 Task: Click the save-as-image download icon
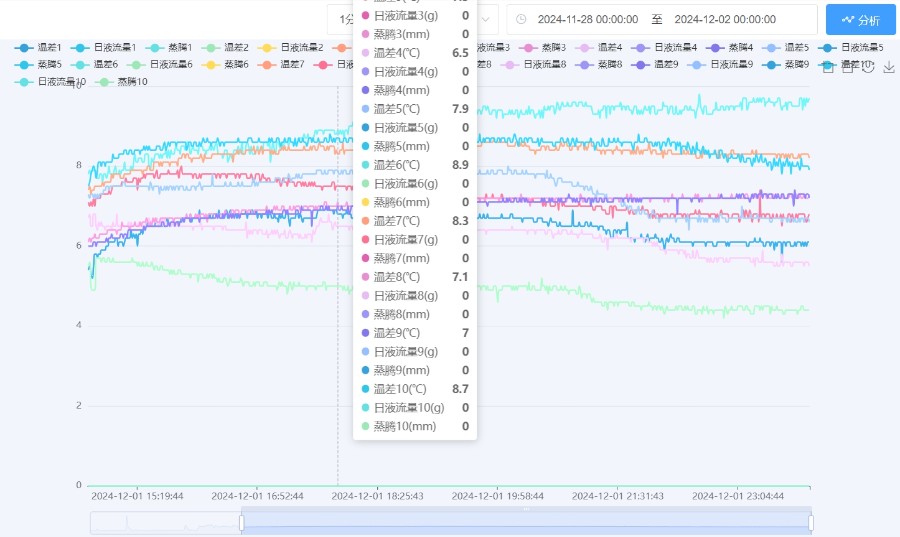tap(889, 68)
